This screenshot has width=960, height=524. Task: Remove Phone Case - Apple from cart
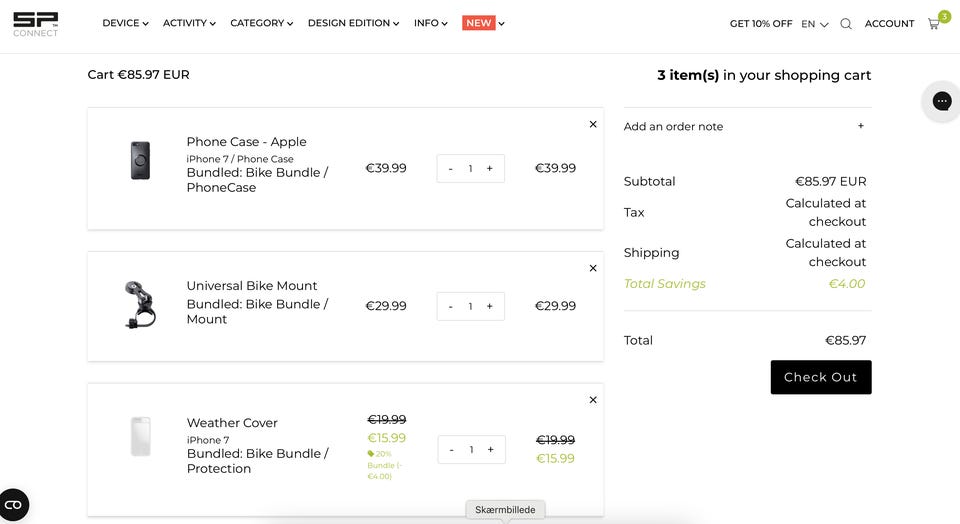(593, 125)
